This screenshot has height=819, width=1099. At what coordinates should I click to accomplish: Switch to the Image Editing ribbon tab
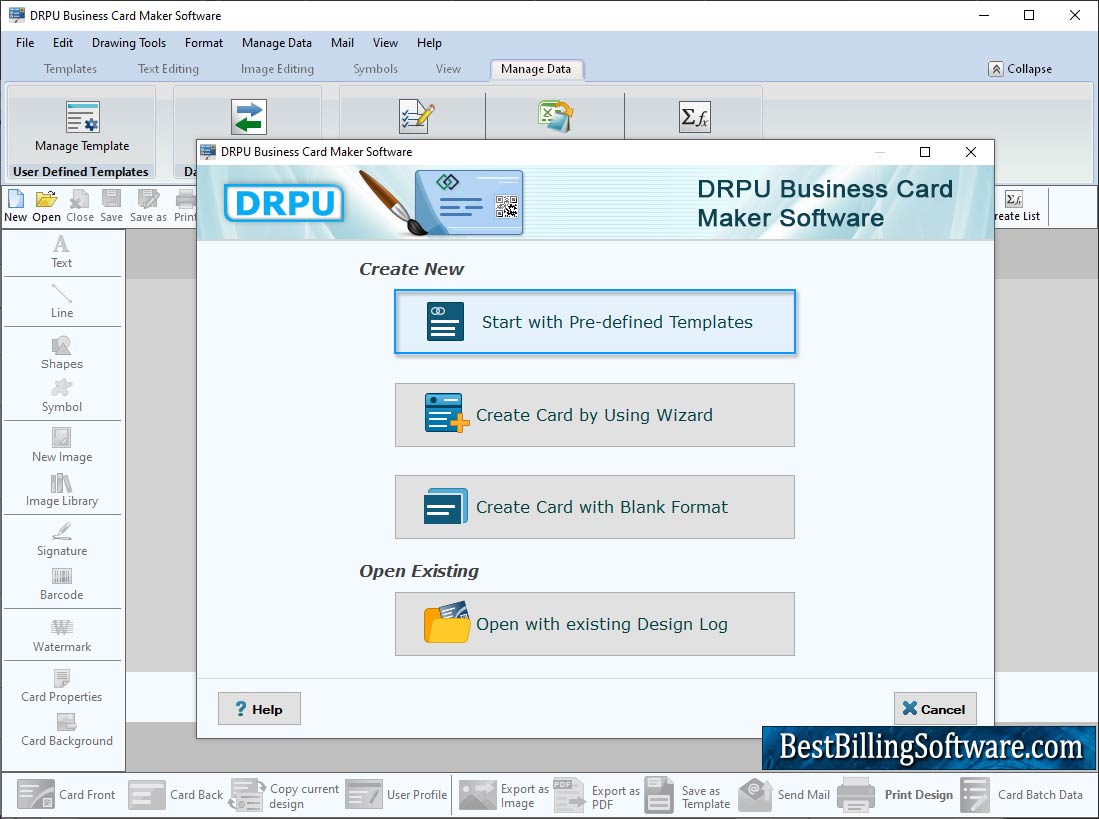(x=277, y=69)
